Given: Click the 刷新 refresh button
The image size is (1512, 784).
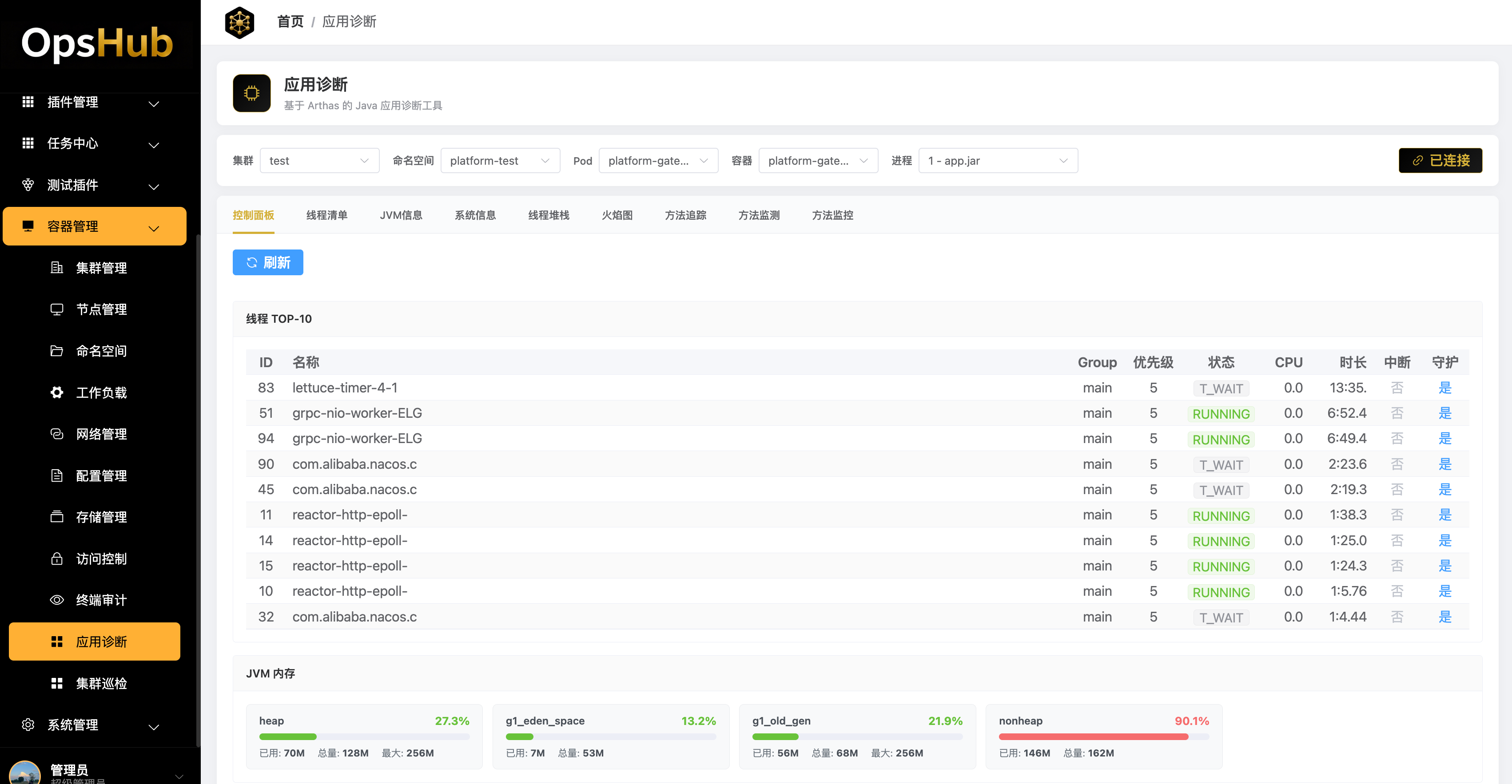Looking at the screenshot, I should [268, 262].
